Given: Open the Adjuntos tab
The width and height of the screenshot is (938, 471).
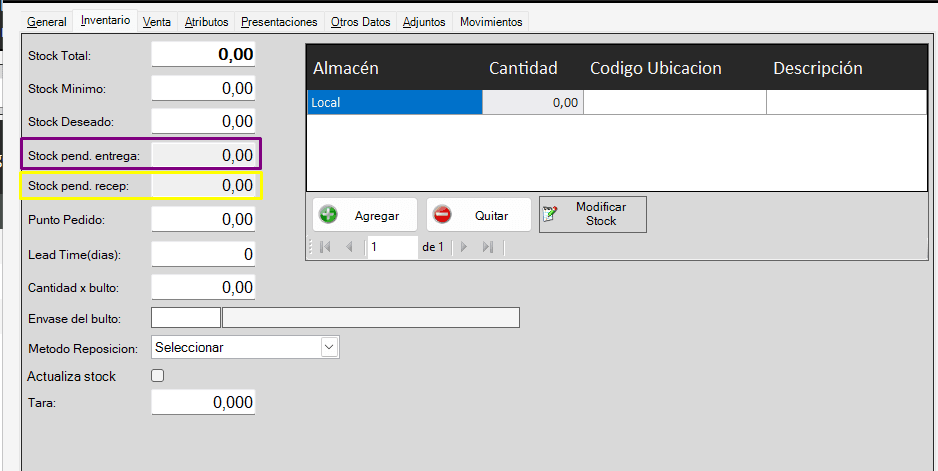Looking at the screenshot, I should 424,21.
